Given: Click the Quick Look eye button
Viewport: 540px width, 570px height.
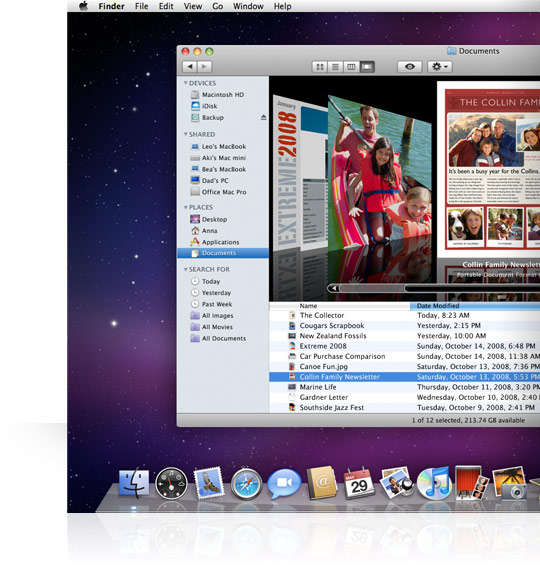Looking at the screenshot, I should 410,67.
